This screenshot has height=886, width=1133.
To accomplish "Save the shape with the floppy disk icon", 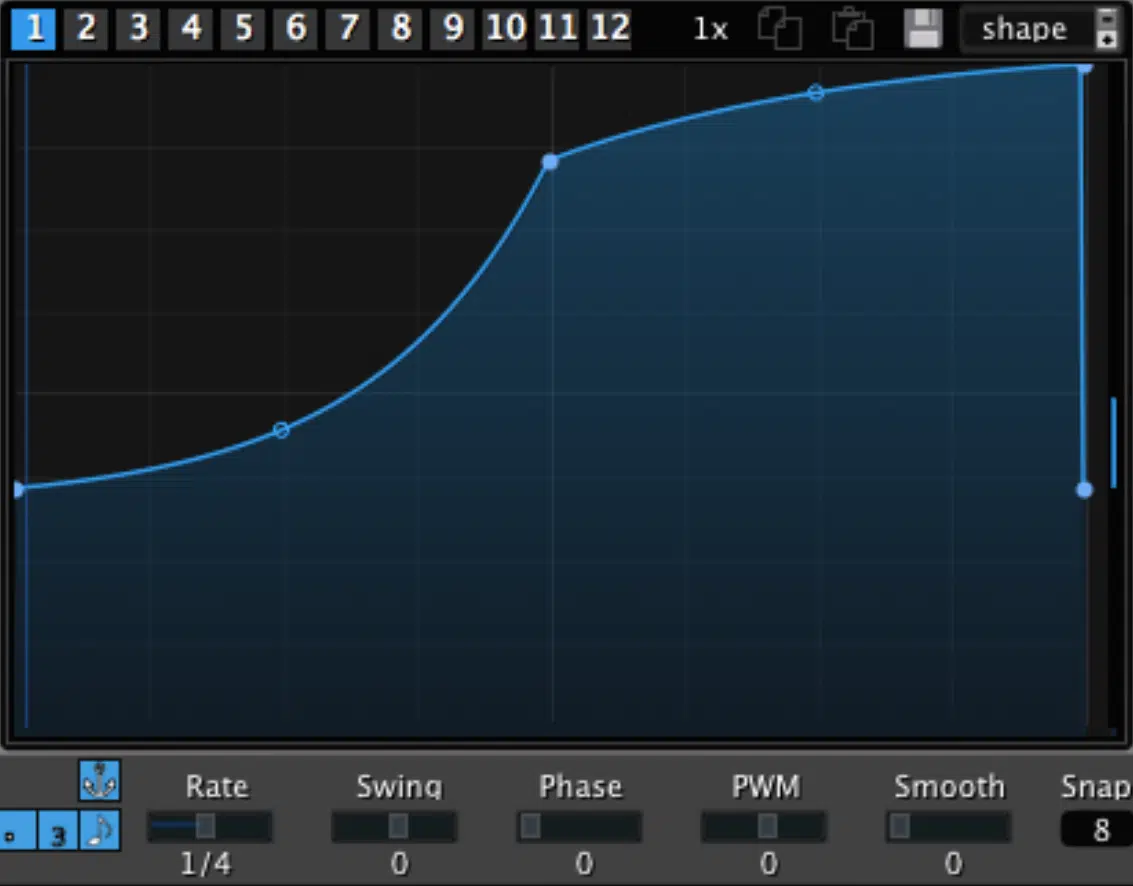I will point(923,29).
